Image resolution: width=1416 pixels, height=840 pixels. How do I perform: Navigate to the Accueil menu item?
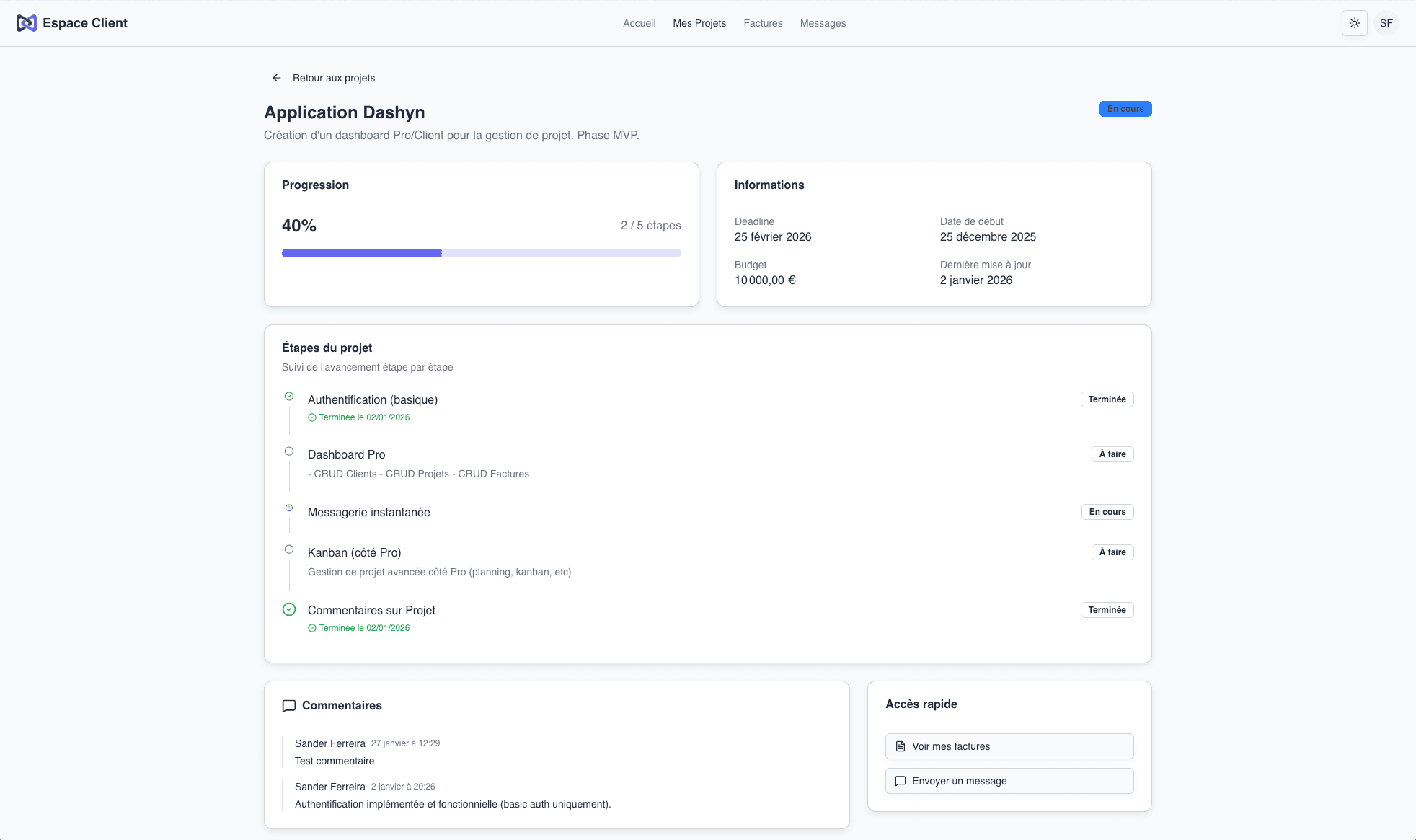point(639,23)
